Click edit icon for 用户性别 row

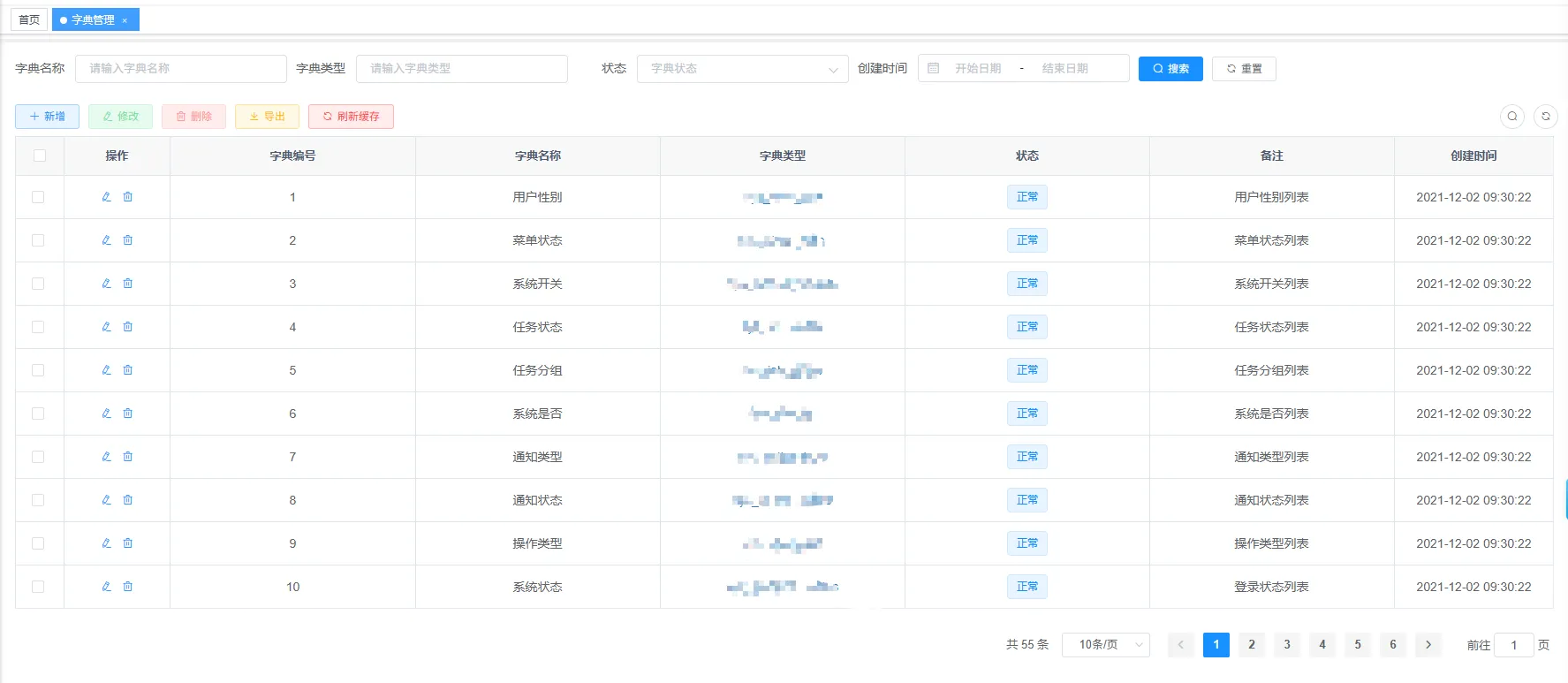106,197
